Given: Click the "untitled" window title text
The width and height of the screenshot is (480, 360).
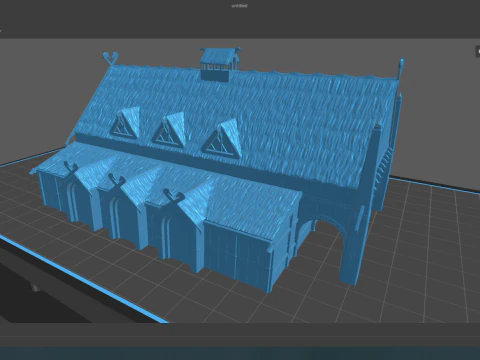Looking at the screenshot, I should point(240,6).
